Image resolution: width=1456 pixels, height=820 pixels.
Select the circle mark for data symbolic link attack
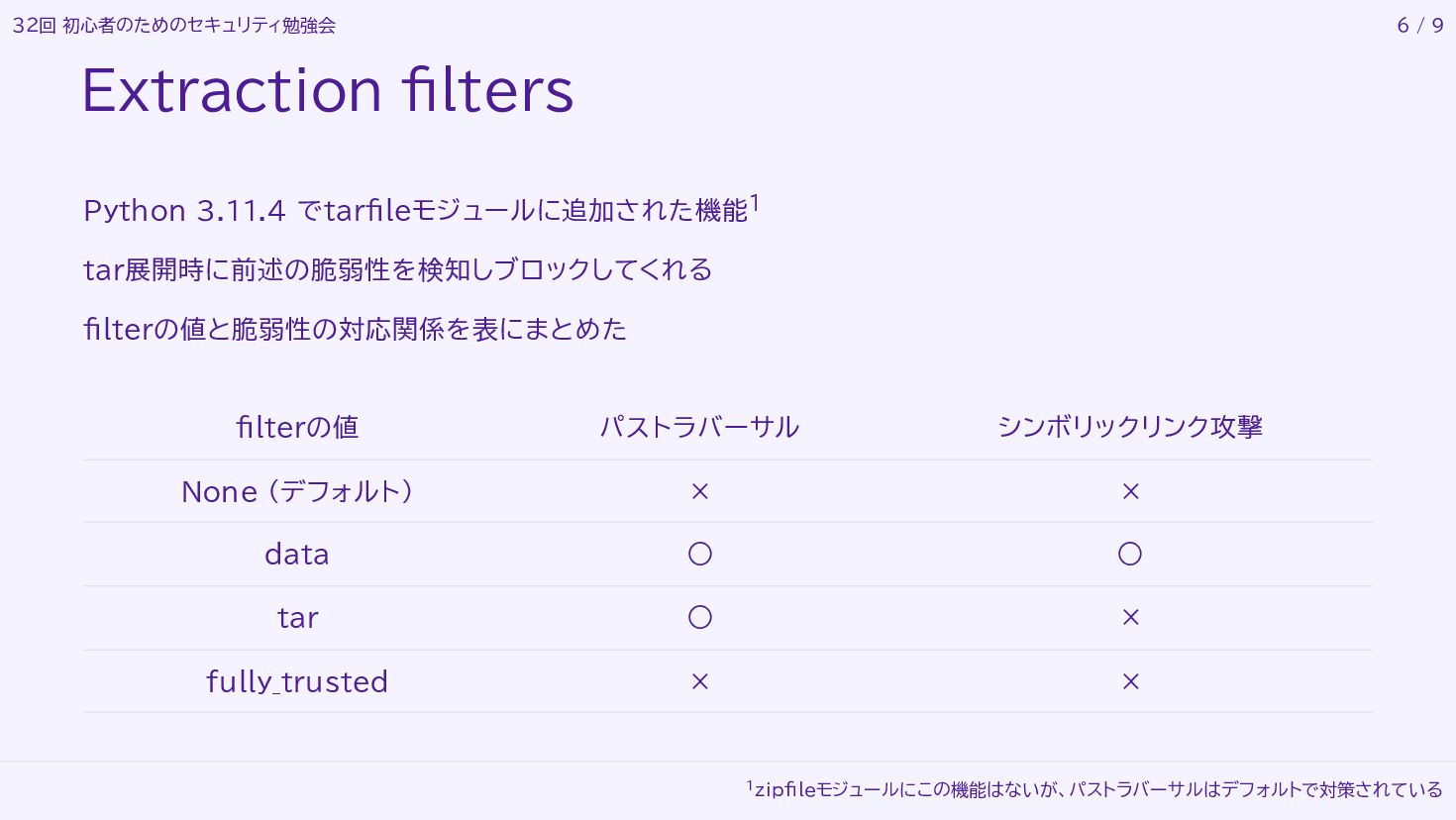[x=1130, y=554]
